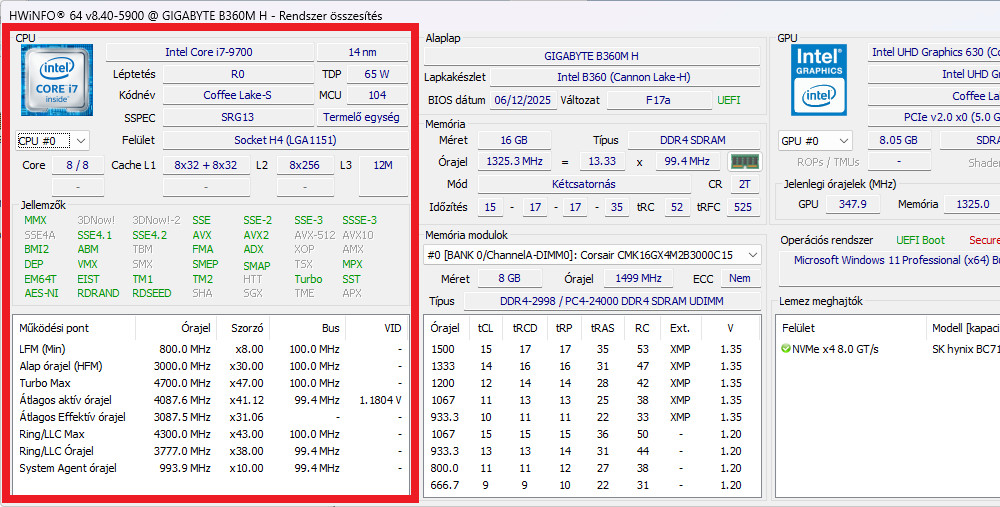1000x507 pixels.
Task: Click the Intel Core i7-9700 name field
Action: click(210, 52)
